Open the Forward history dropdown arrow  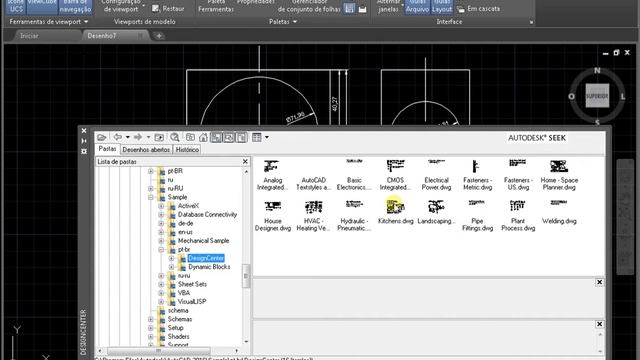click(x=148, y=138)
